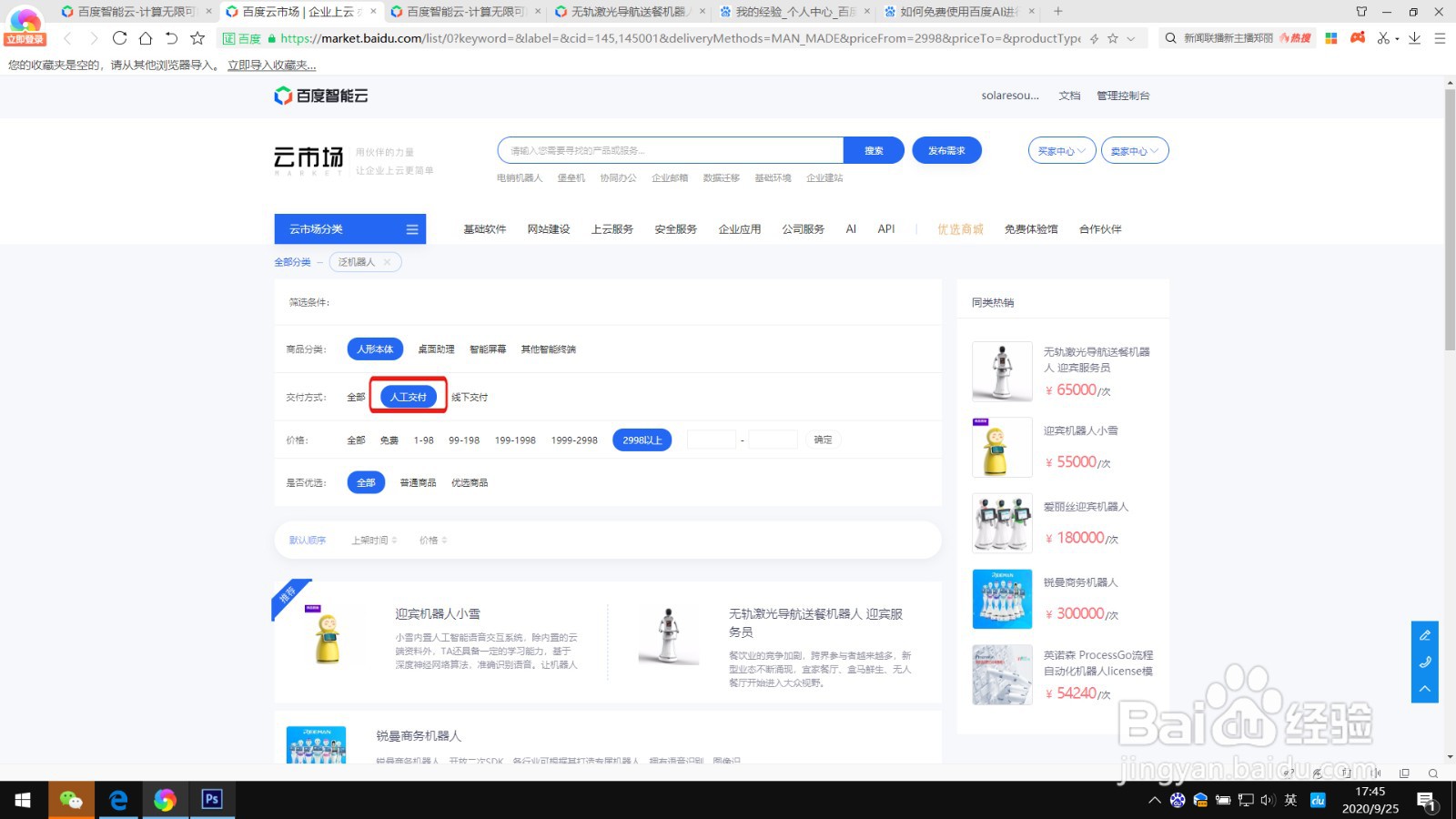Expand 买家中心 dropdown
Viewport: 1456px width, 819px height.
[1062, 151]
